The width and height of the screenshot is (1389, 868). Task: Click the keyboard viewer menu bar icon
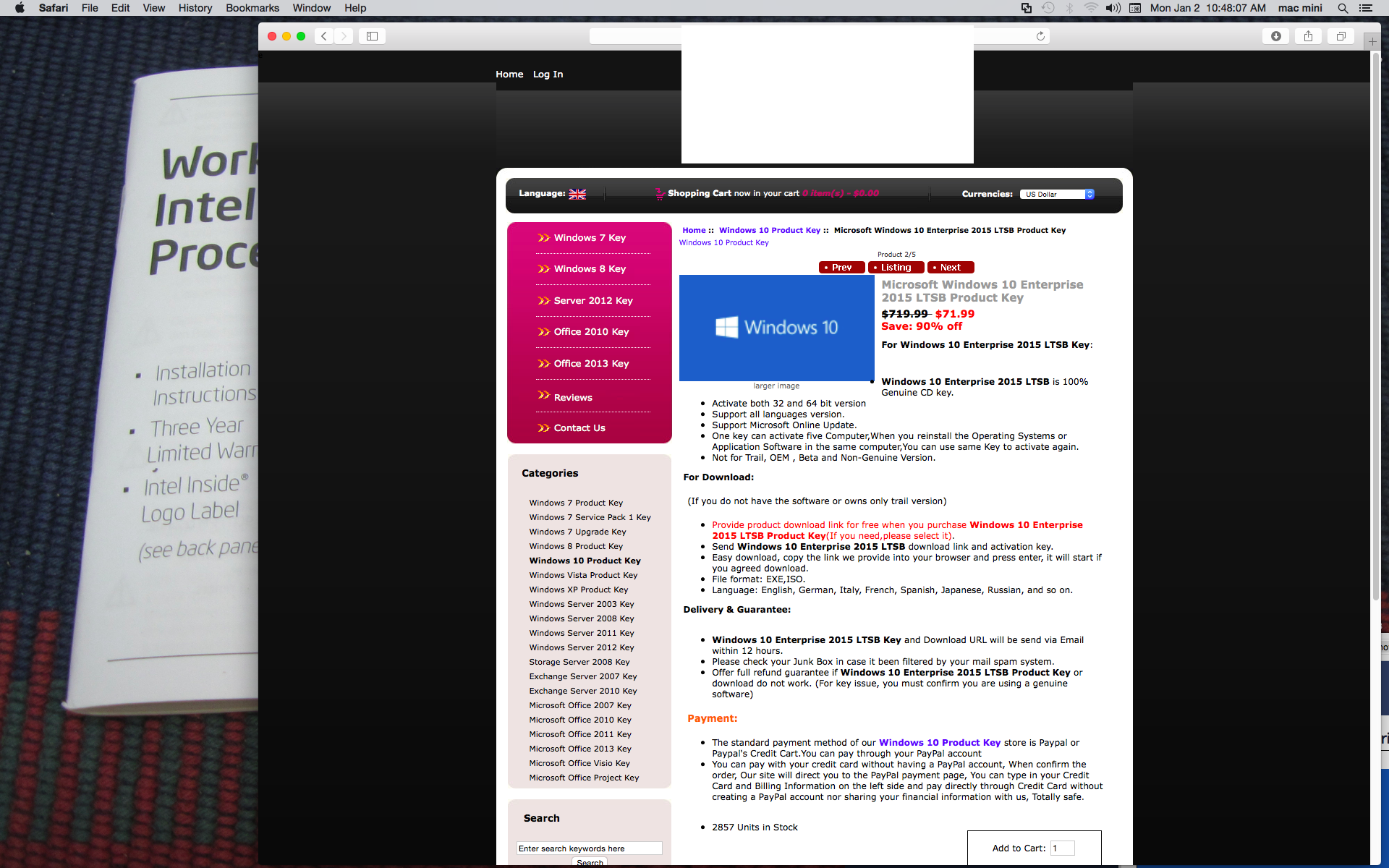pyautogui.click(x=1135, y=8)
